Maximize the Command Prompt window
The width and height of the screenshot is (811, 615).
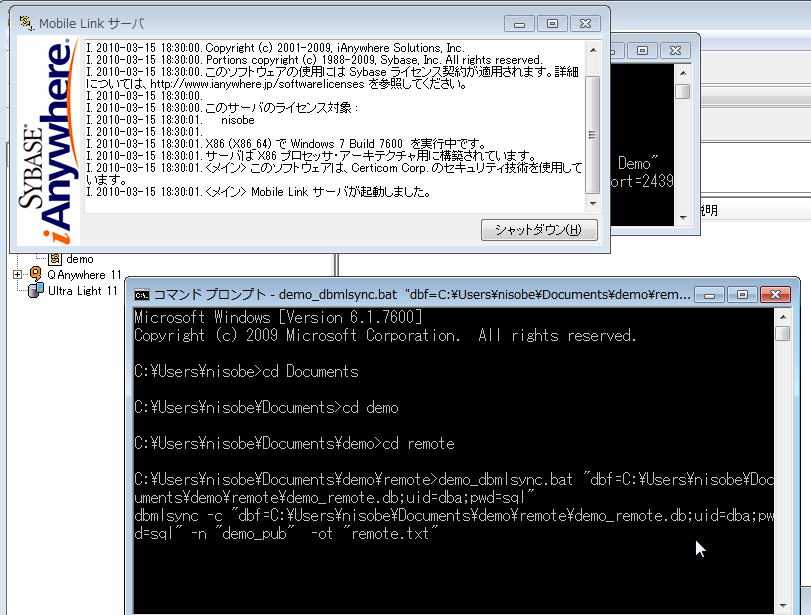tap(741, 295)
